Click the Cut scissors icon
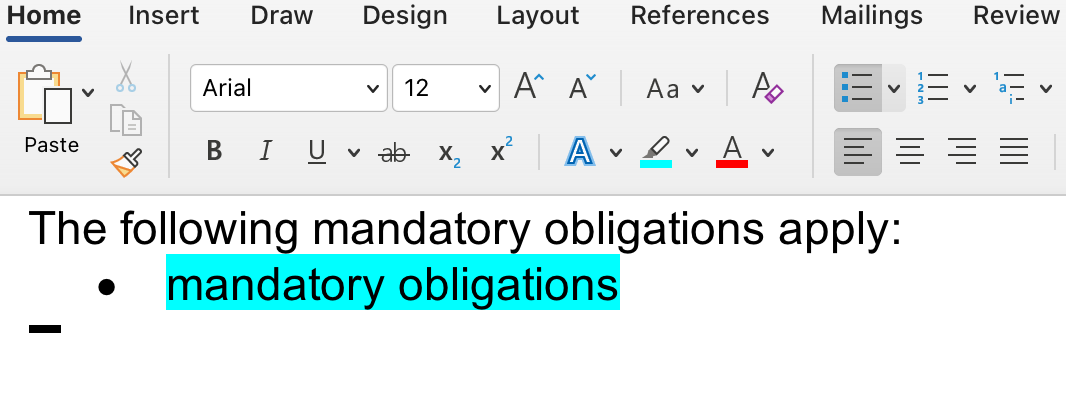1066x412 pixels. (x=125, y=76)
